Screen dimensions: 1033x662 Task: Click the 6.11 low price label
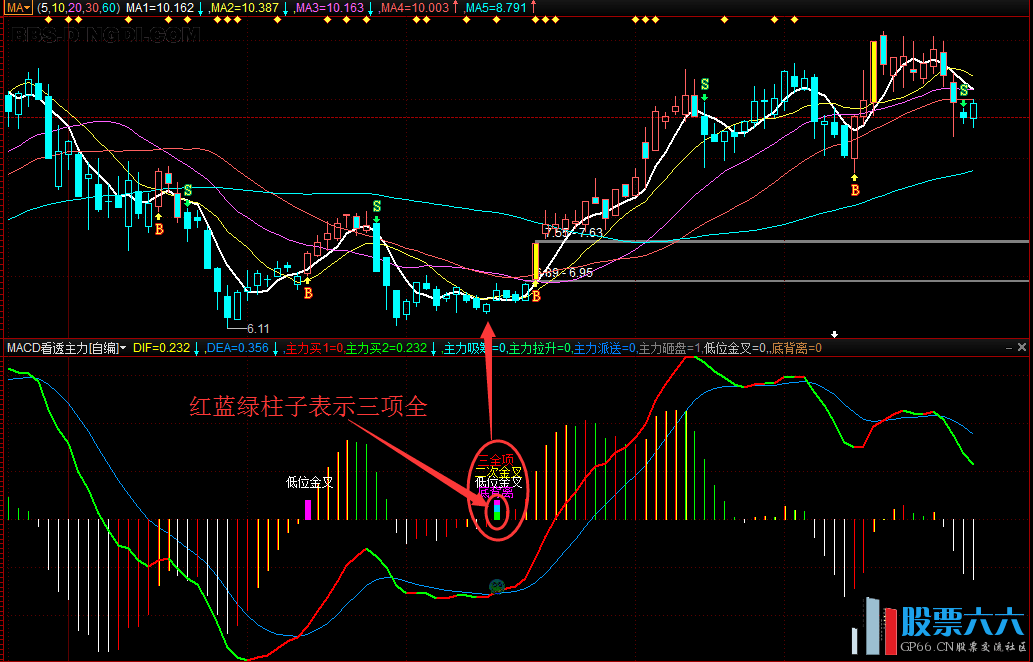tap(257, 328)
